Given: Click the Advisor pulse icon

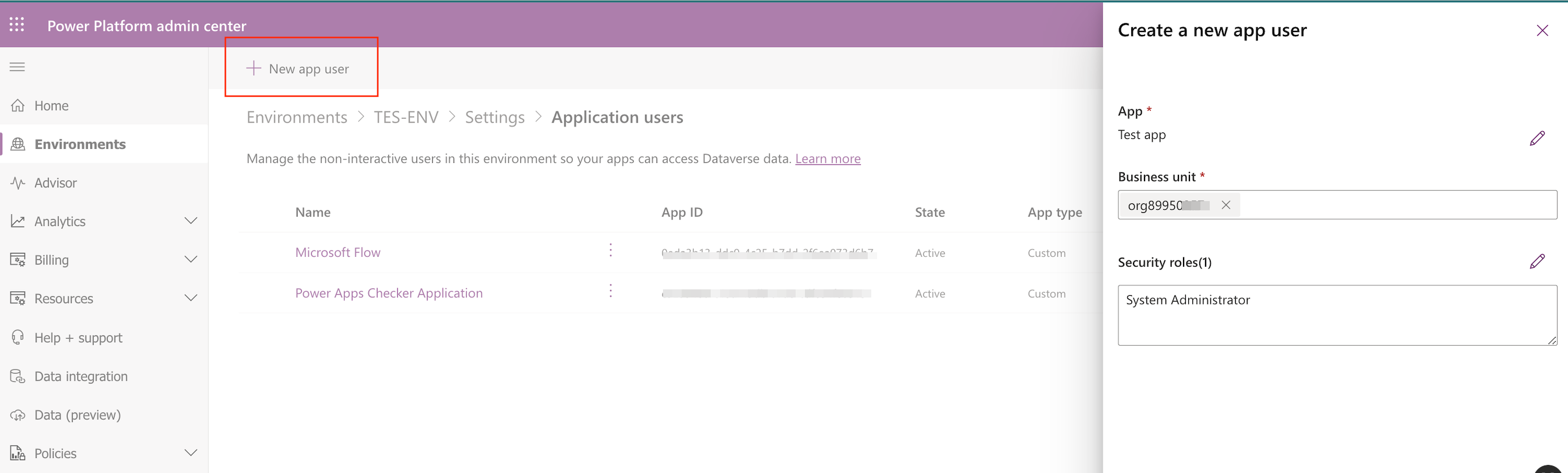Looking at the screenshot, I should click(x=18, y=183).
